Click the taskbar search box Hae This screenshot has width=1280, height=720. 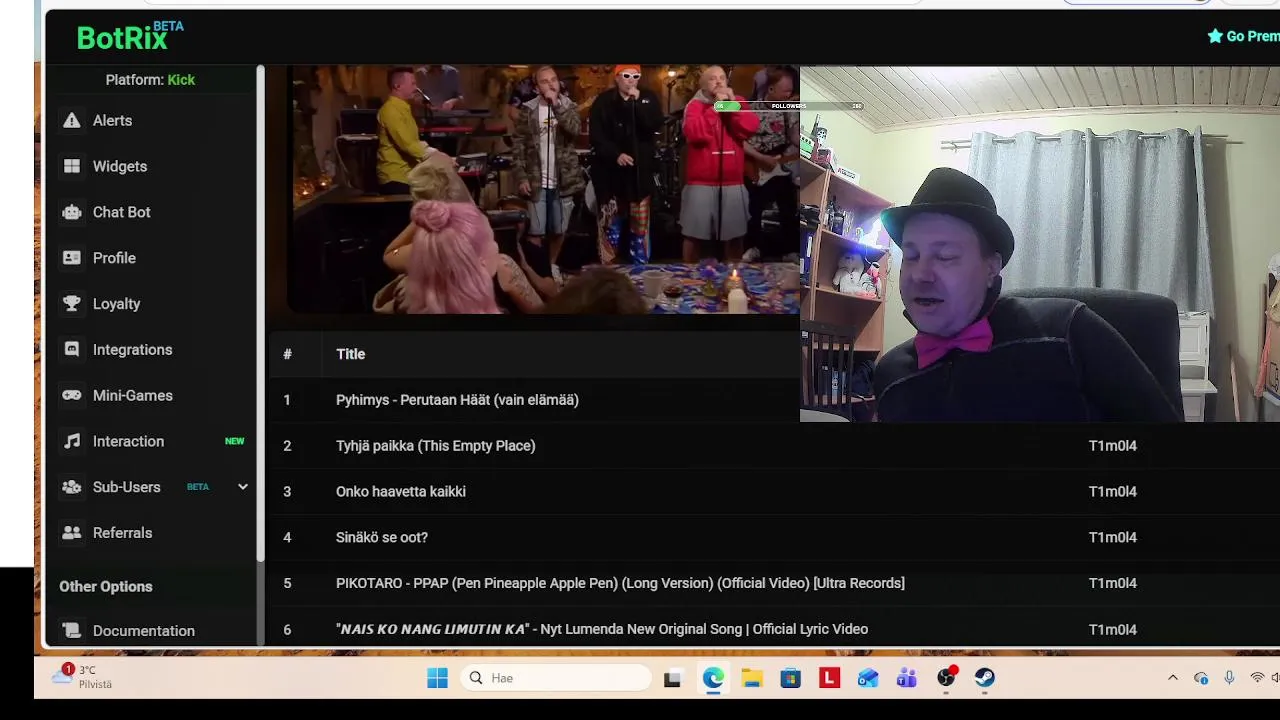[x=556, y=678]
